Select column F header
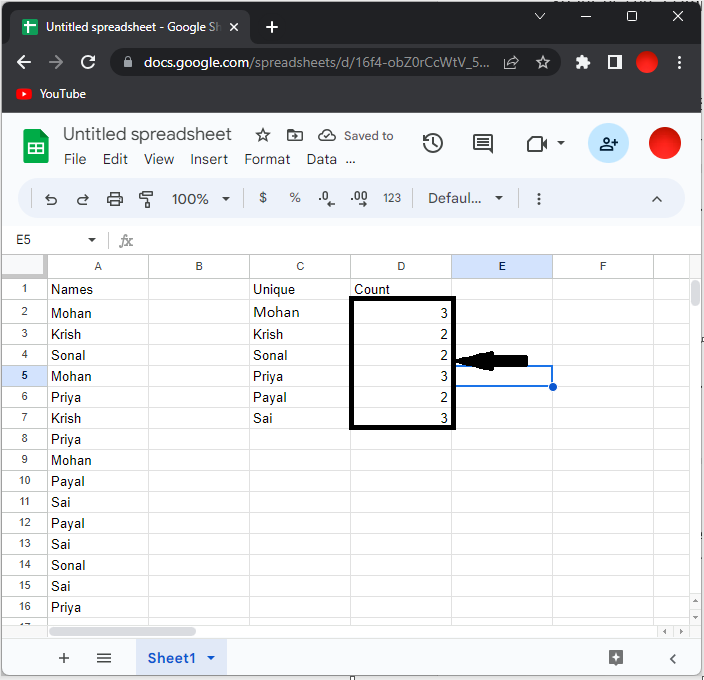Viewport: 704px width, 680px height. click(603, 266)
